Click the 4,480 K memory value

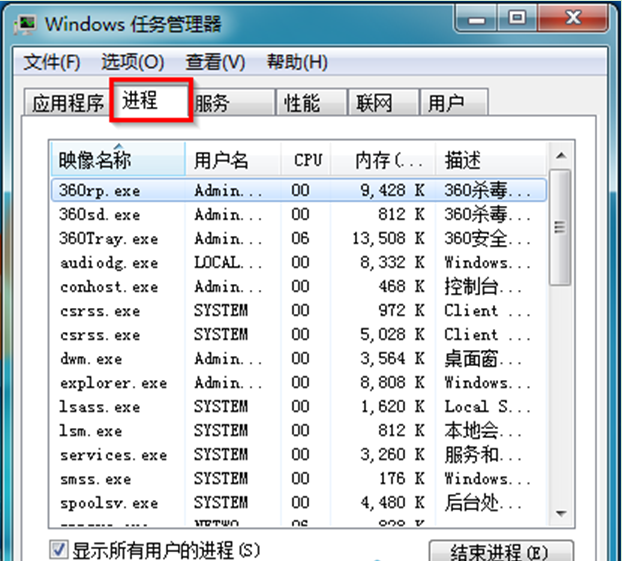point(393,503)
